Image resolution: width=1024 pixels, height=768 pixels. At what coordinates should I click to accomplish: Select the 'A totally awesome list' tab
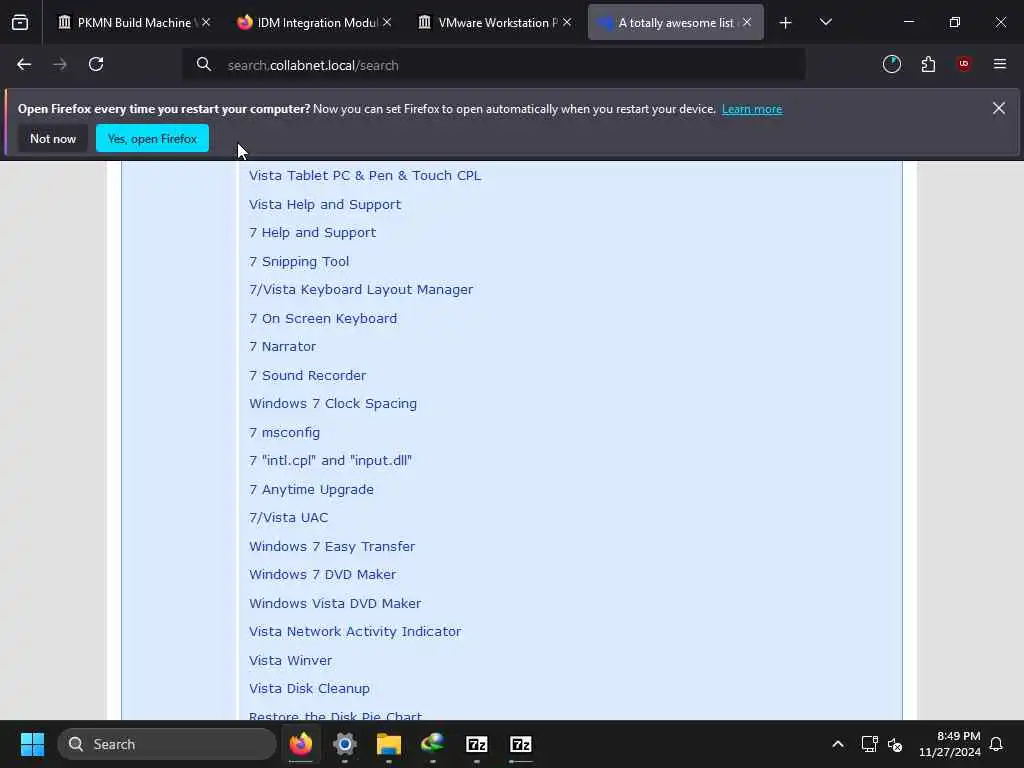click(675, 22)
